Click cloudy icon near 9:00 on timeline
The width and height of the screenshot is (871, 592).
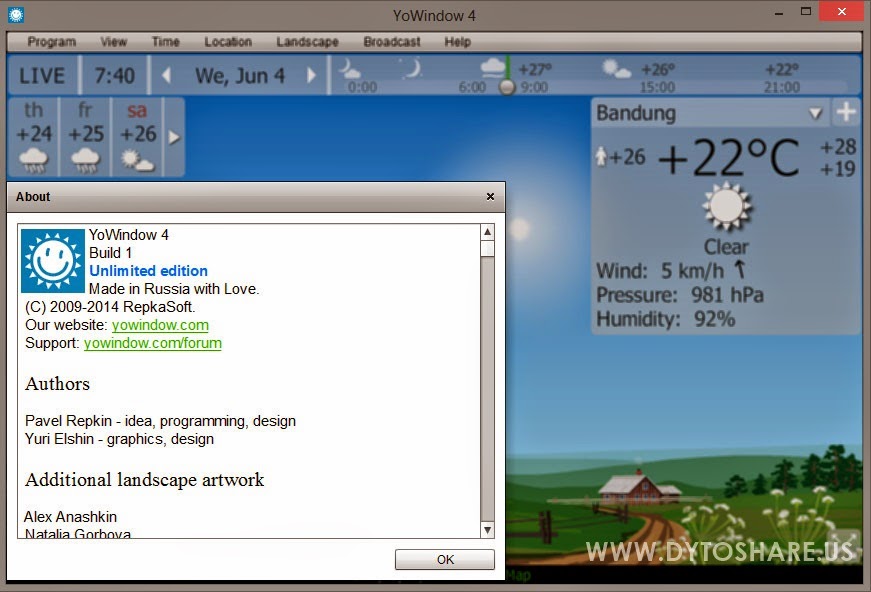tap(492, 67)
